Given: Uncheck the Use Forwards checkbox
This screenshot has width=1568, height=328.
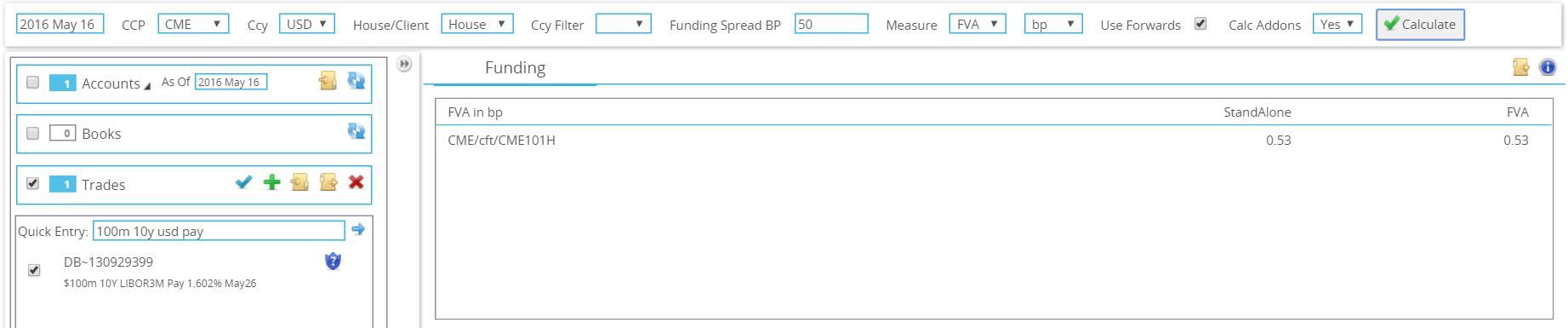Looking at the screenshot, I should 1200,24.
